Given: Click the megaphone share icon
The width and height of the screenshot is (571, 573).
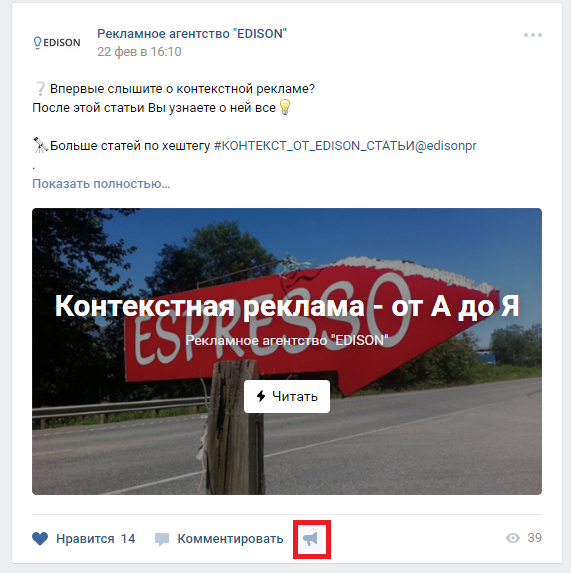Looking at the screenshot, I should (x=311, y=539).
